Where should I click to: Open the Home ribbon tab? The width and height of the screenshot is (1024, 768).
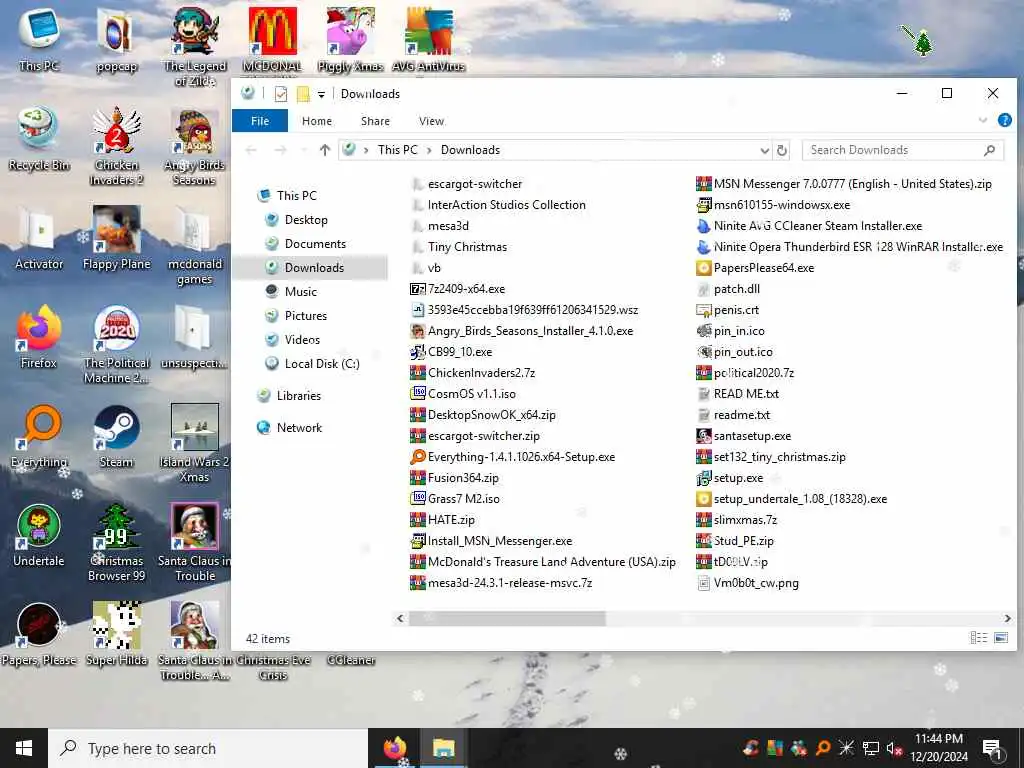pos(317,121)
